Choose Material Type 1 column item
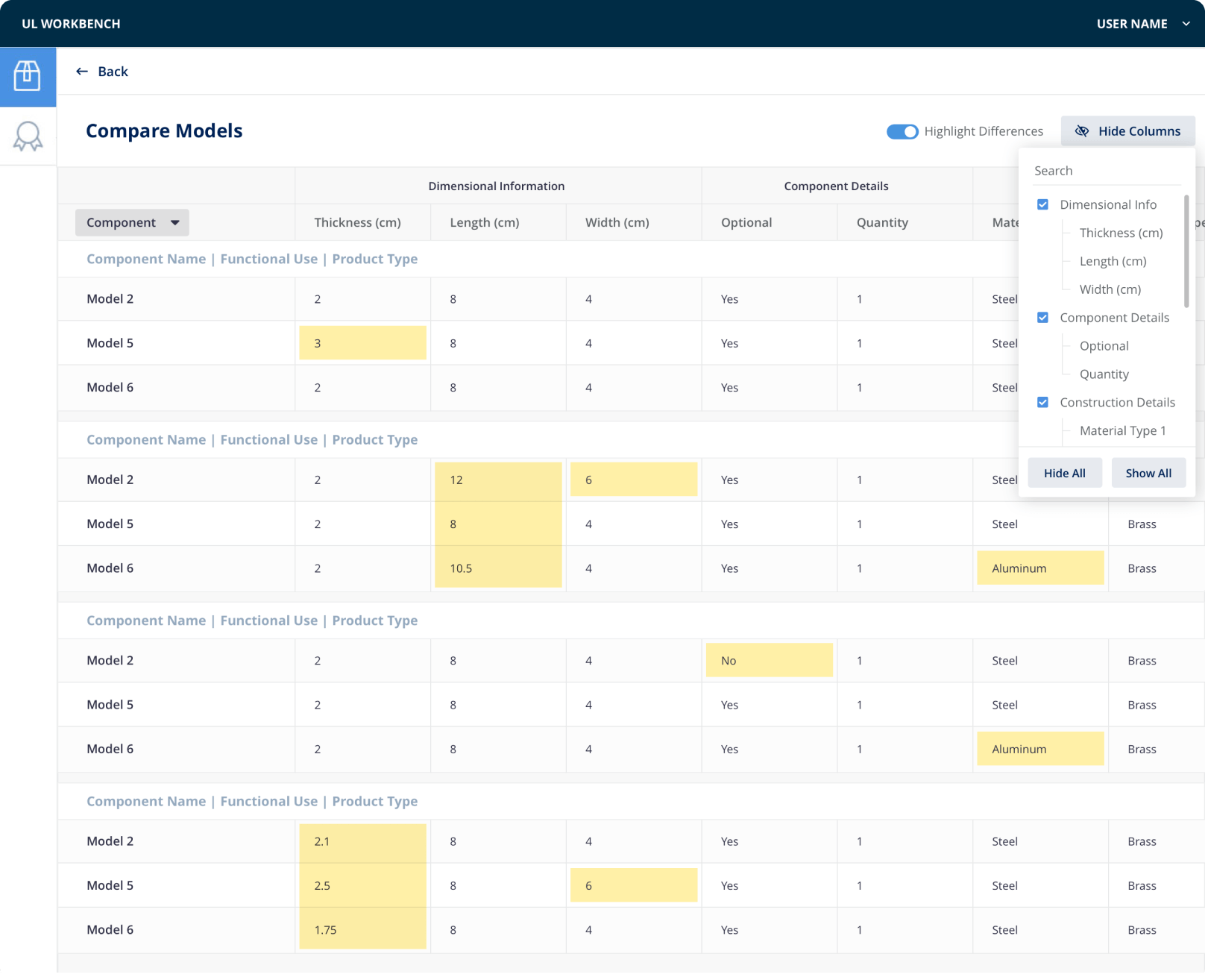 [x=1122, y=431]
